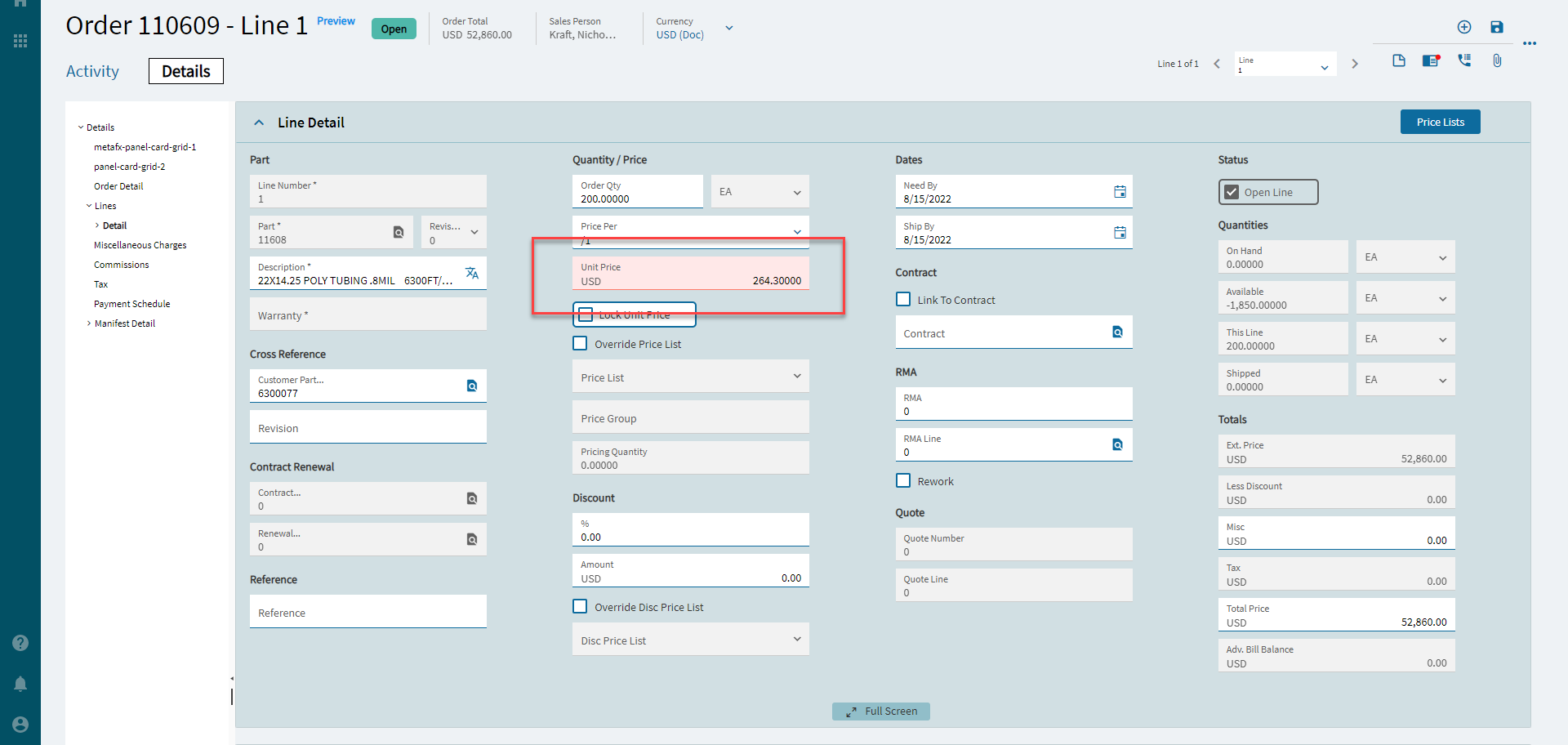The image size is (1568, 745).
Task: Open the Price Per dropdown
Action: [x=797, y=231]
